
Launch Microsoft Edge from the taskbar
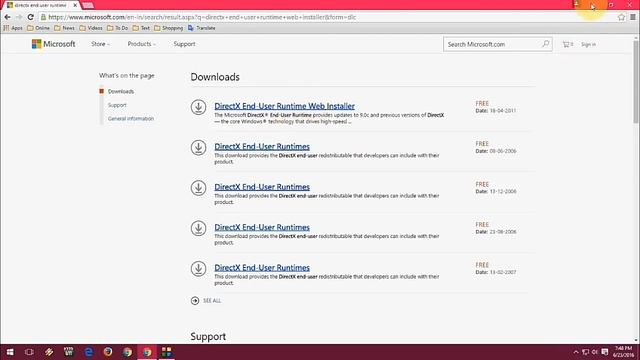click(88, 352)
